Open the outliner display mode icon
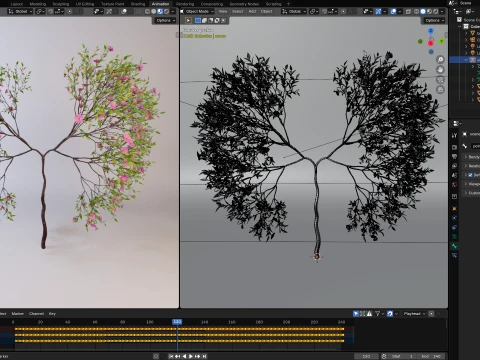This screenshot has height=360, width=480. pos(470,11)
